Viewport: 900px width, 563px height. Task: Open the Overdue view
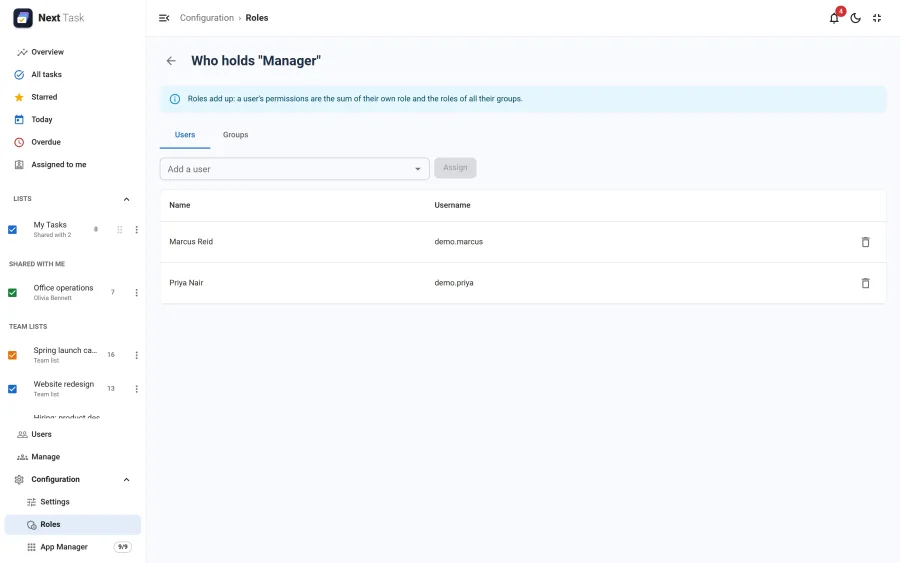[x=72, y=142]
